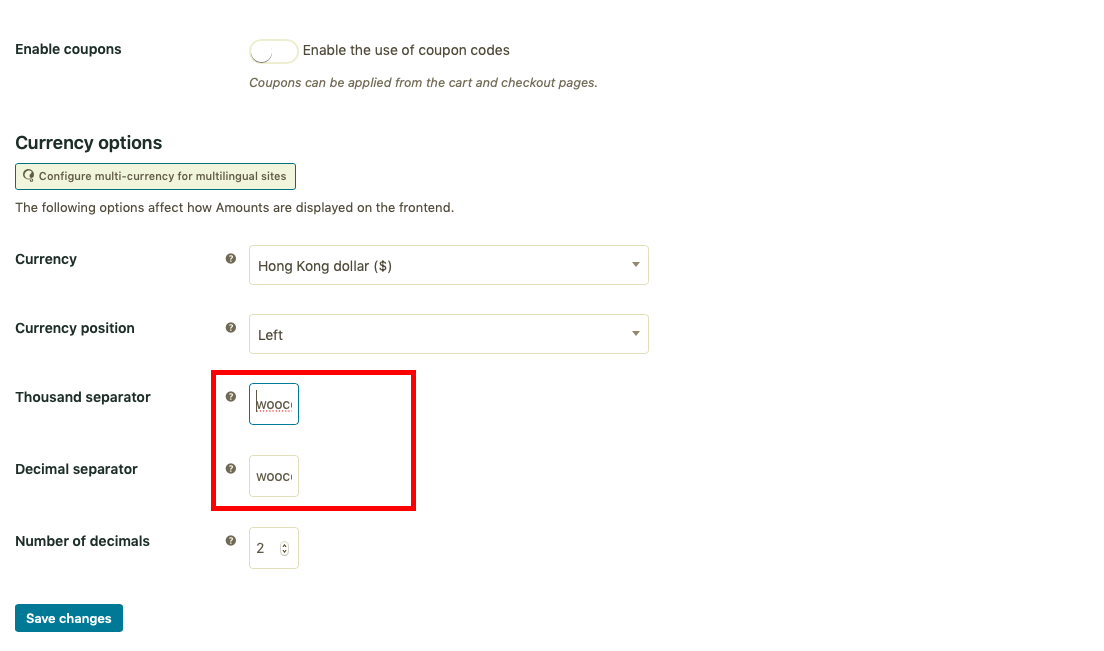The height and width of the screenshot is (651, 1104).
Task: Click inside the Thousand separator input field
Action: click(x=273, y=404)
